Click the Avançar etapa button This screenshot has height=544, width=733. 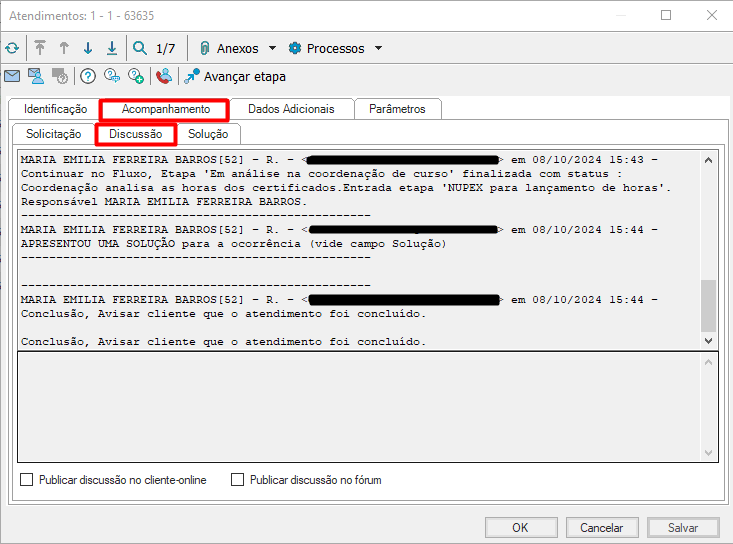coord(235,76)
